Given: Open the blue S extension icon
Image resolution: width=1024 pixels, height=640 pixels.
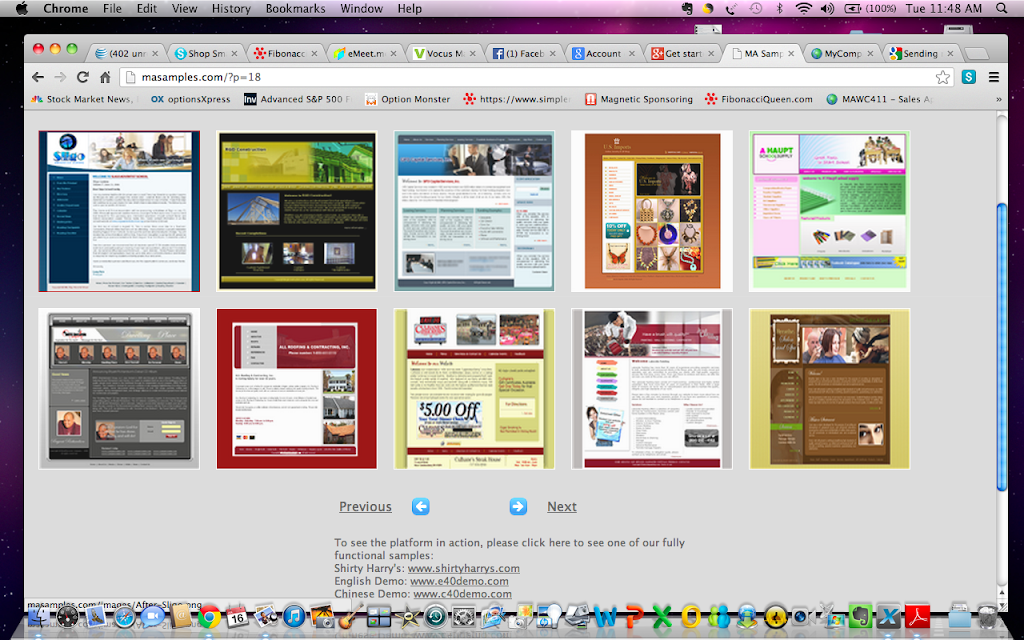Looking at the screenshot, I should [x=968, y=77].
